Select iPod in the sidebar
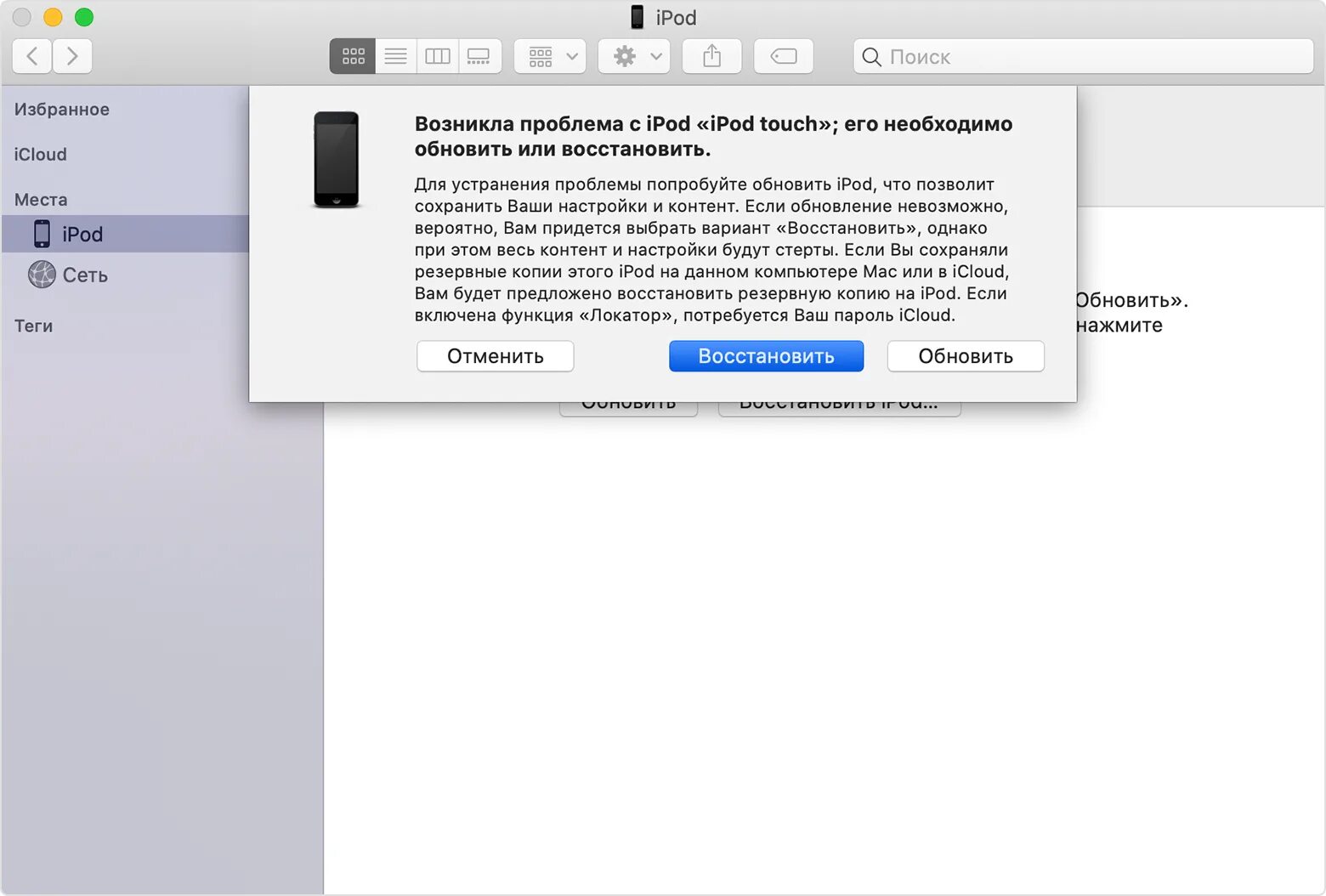Image resolution: width=1326 pixels, height=896 pixels. click(x=125, y=234)
